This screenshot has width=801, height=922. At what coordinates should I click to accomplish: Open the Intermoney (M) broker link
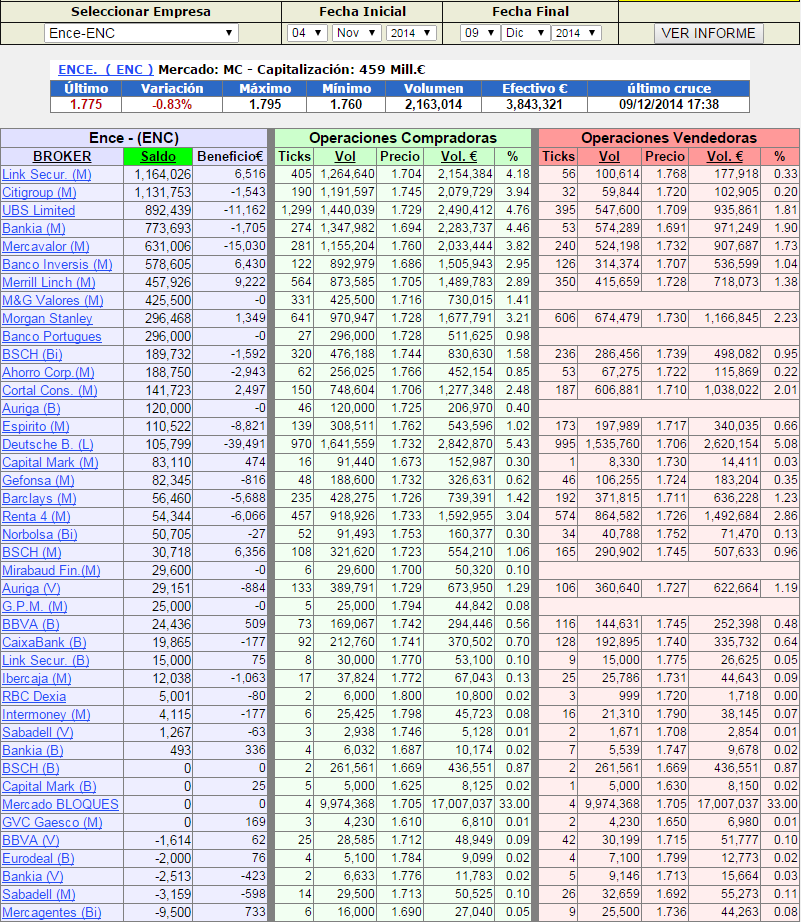point(46,714)
